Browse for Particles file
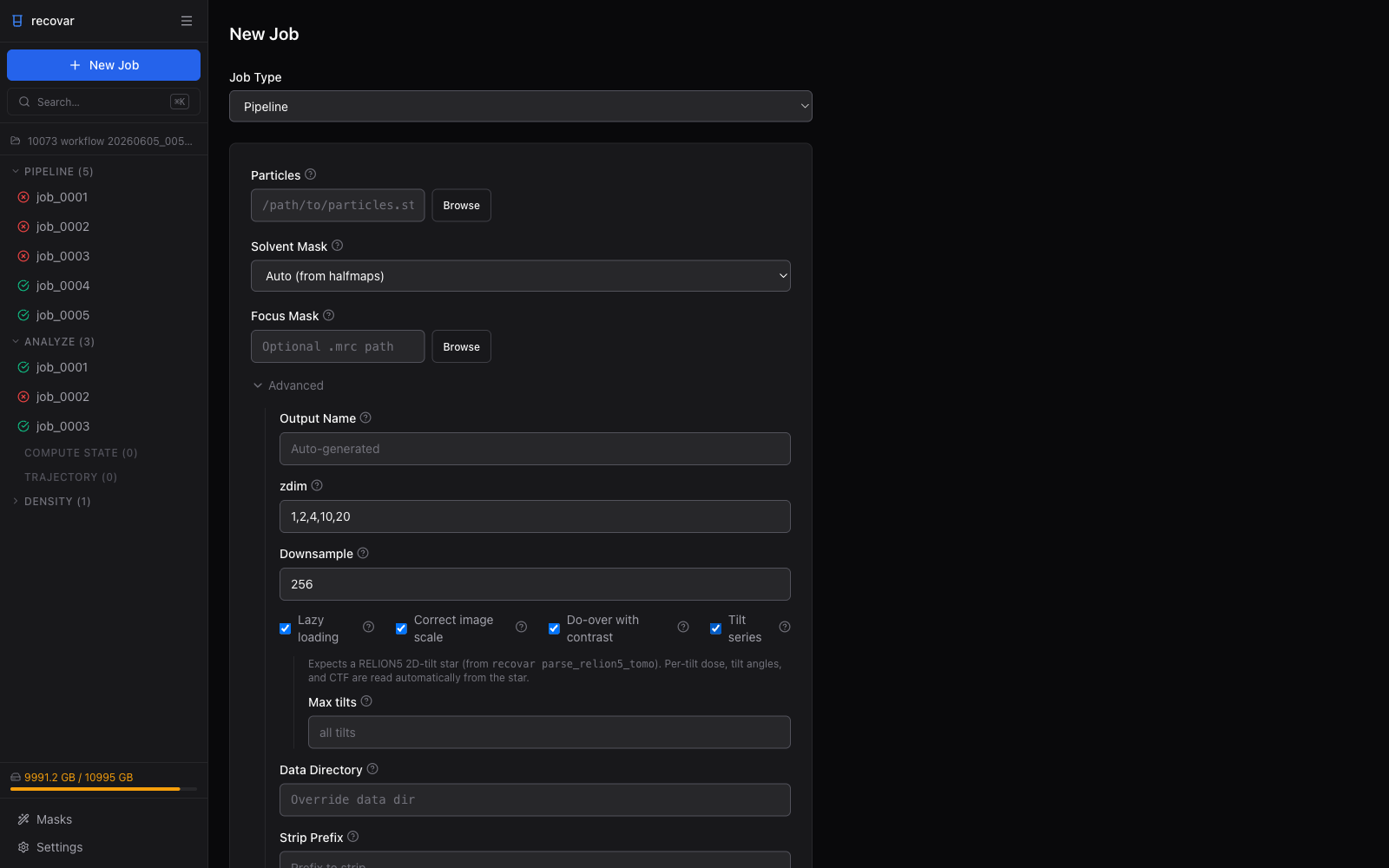 click(461, 206)
